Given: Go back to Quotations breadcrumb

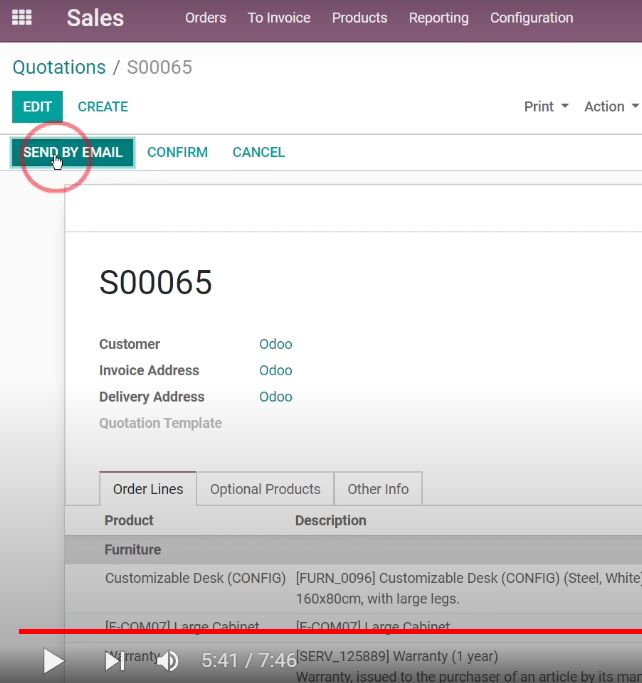Looking at the screenshot, I should pyautogui.click(x=59, y=68).
